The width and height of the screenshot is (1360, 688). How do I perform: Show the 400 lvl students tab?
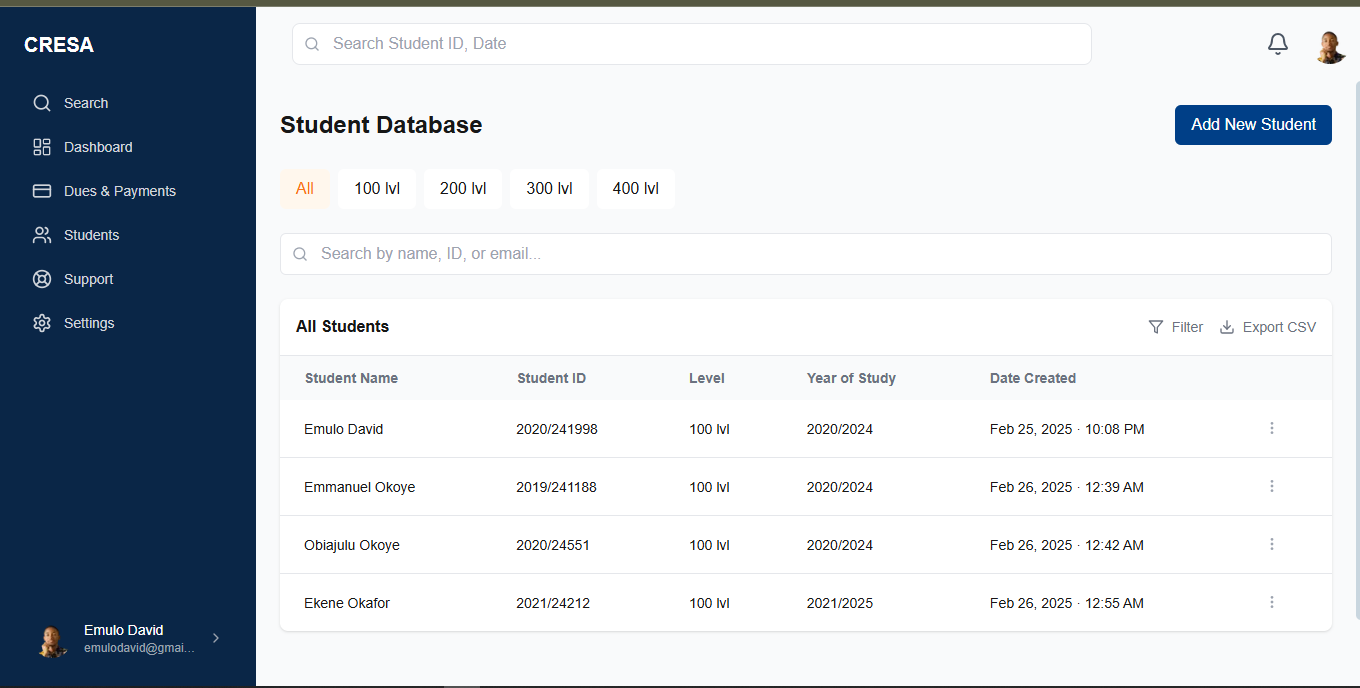point(635,189)
